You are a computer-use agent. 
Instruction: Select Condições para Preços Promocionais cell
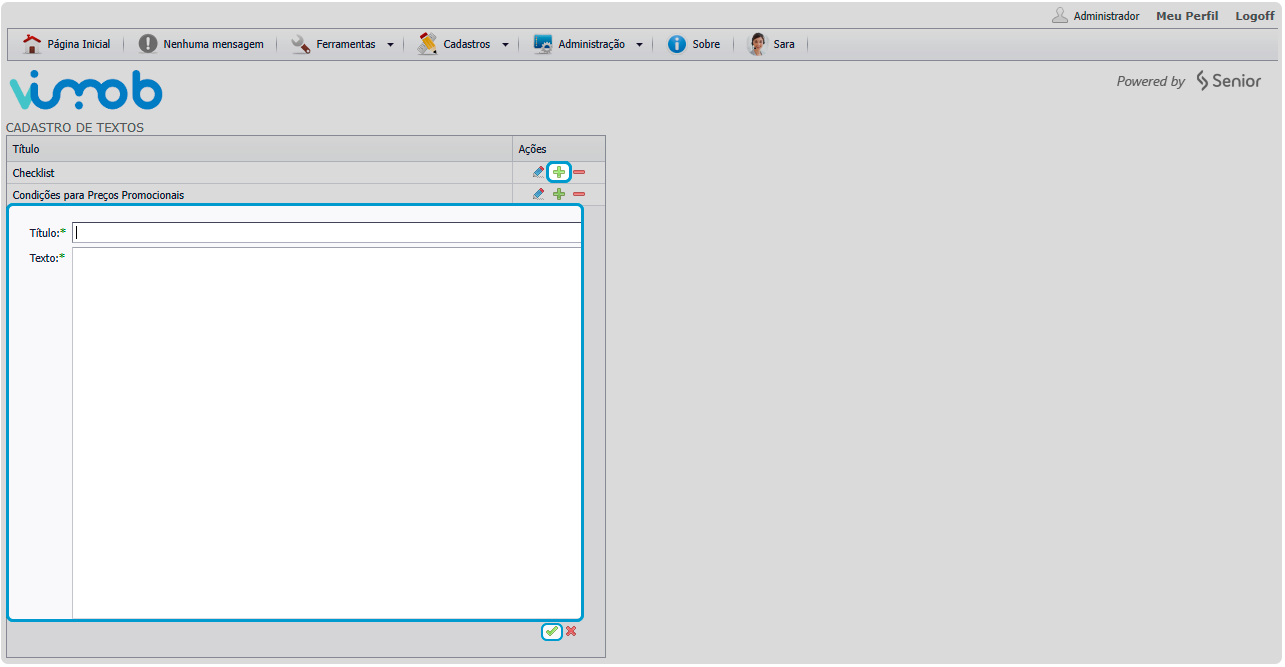point(260,194)
